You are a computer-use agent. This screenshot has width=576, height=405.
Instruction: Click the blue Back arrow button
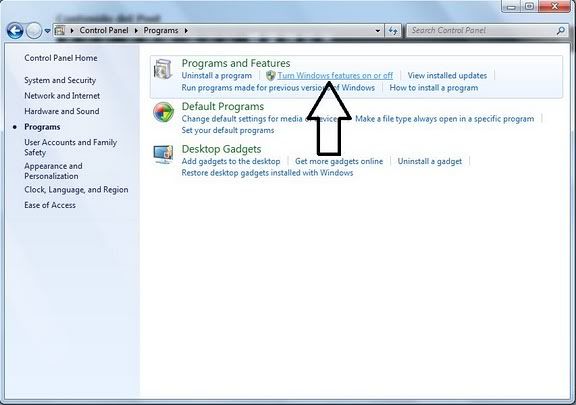click(15, 31)
